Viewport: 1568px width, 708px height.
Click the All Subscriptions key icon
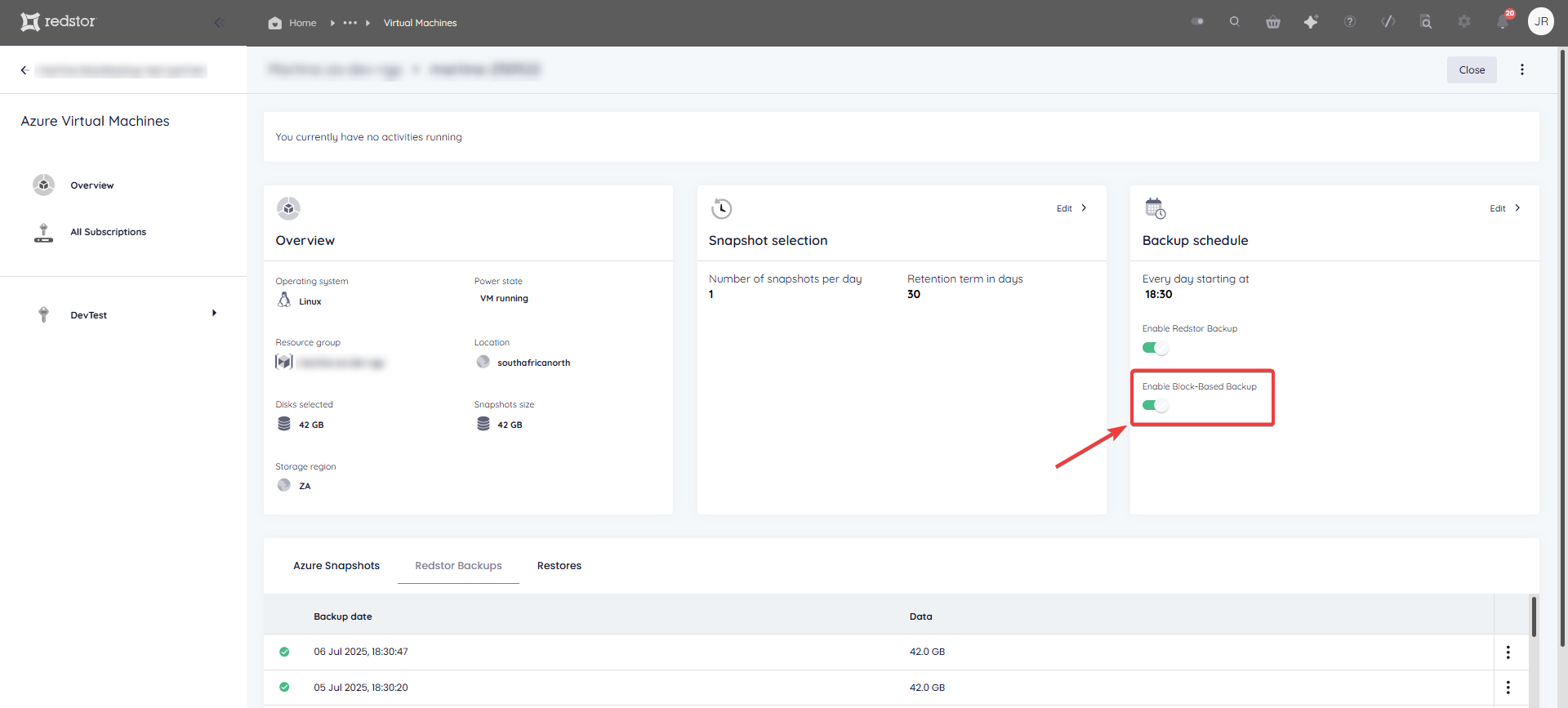click(43, 233)
